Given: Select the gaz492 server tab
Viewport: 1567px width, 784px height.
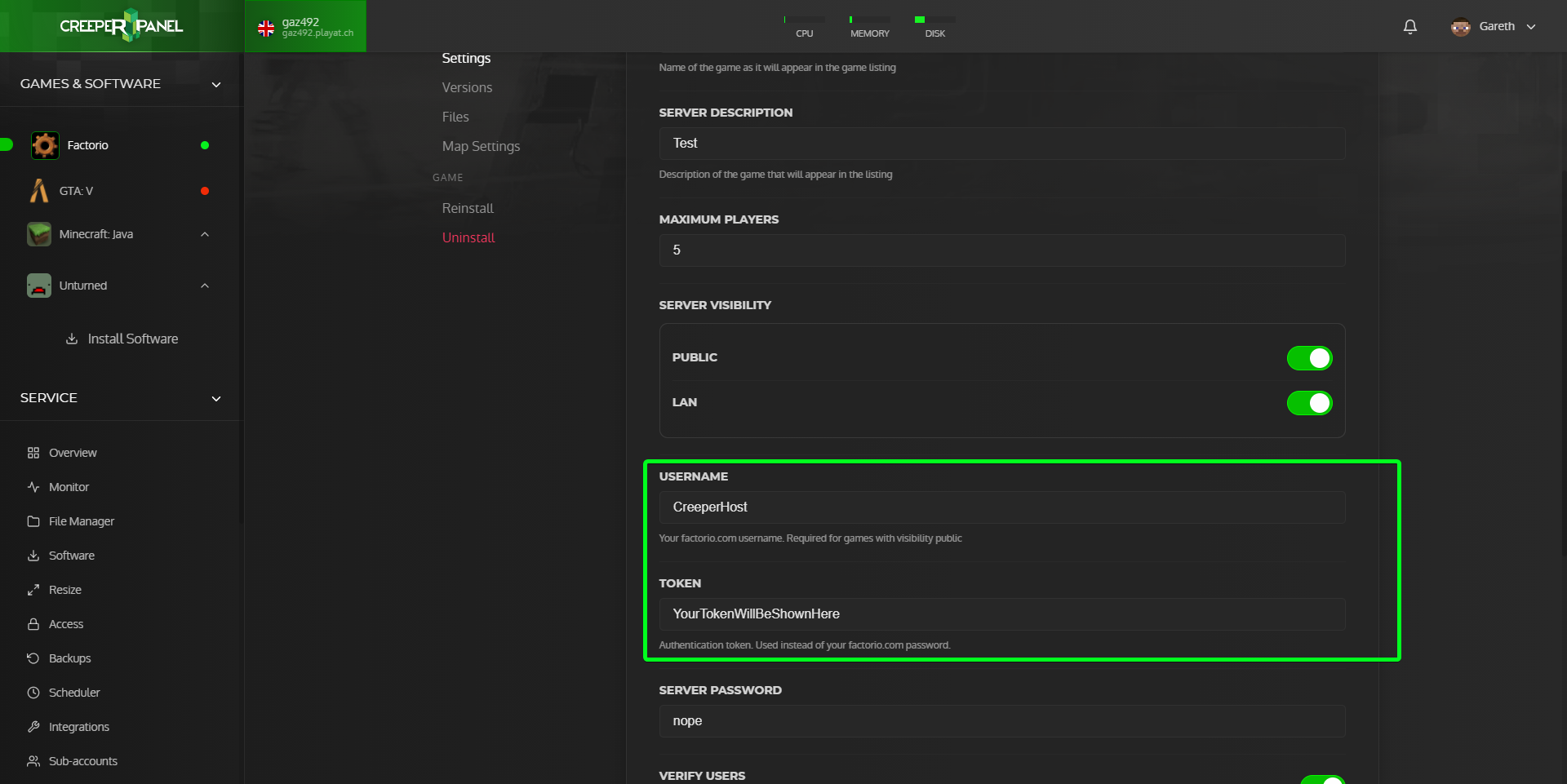Looking at the screenshot, I should tap(305, 26).
